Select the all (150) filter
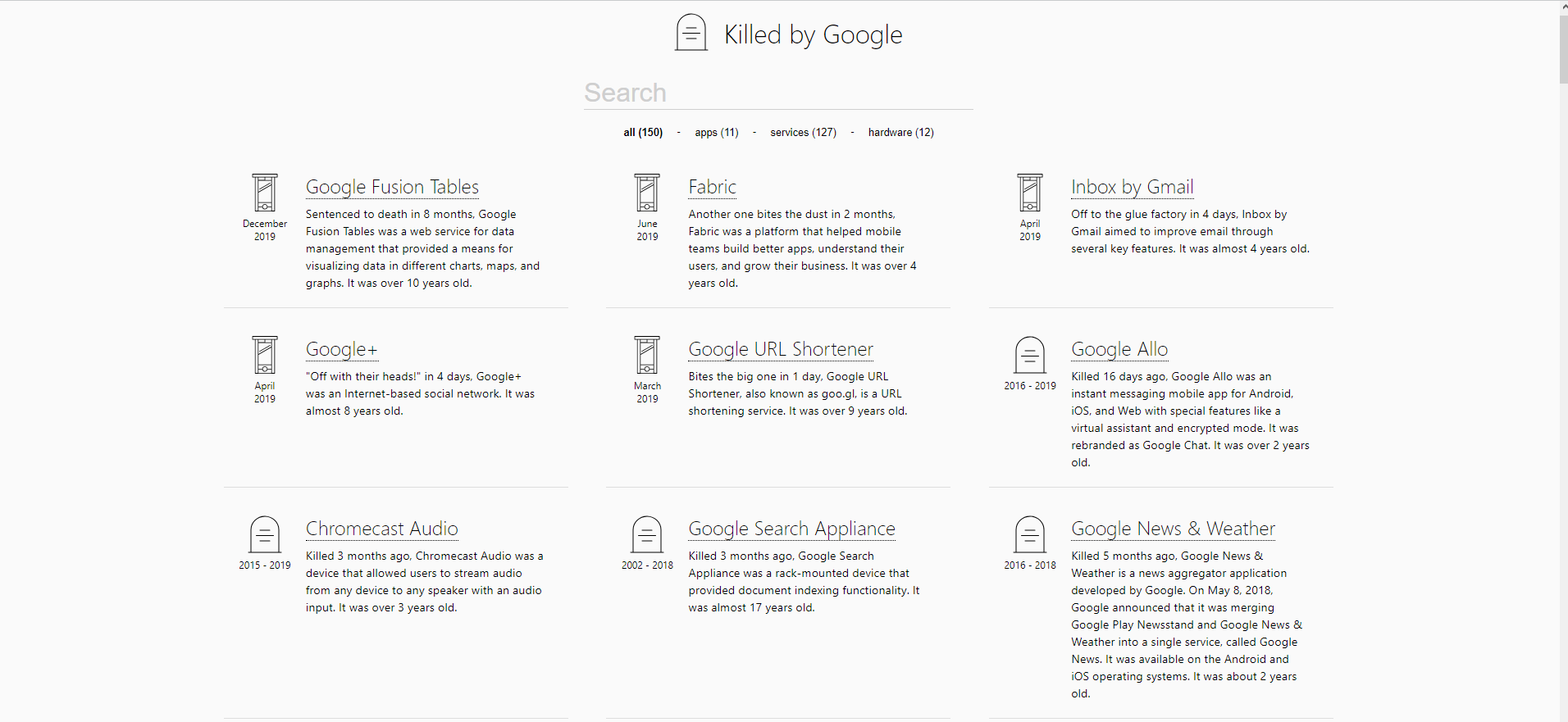This screenshot has height=722, width=1568. 643,132
